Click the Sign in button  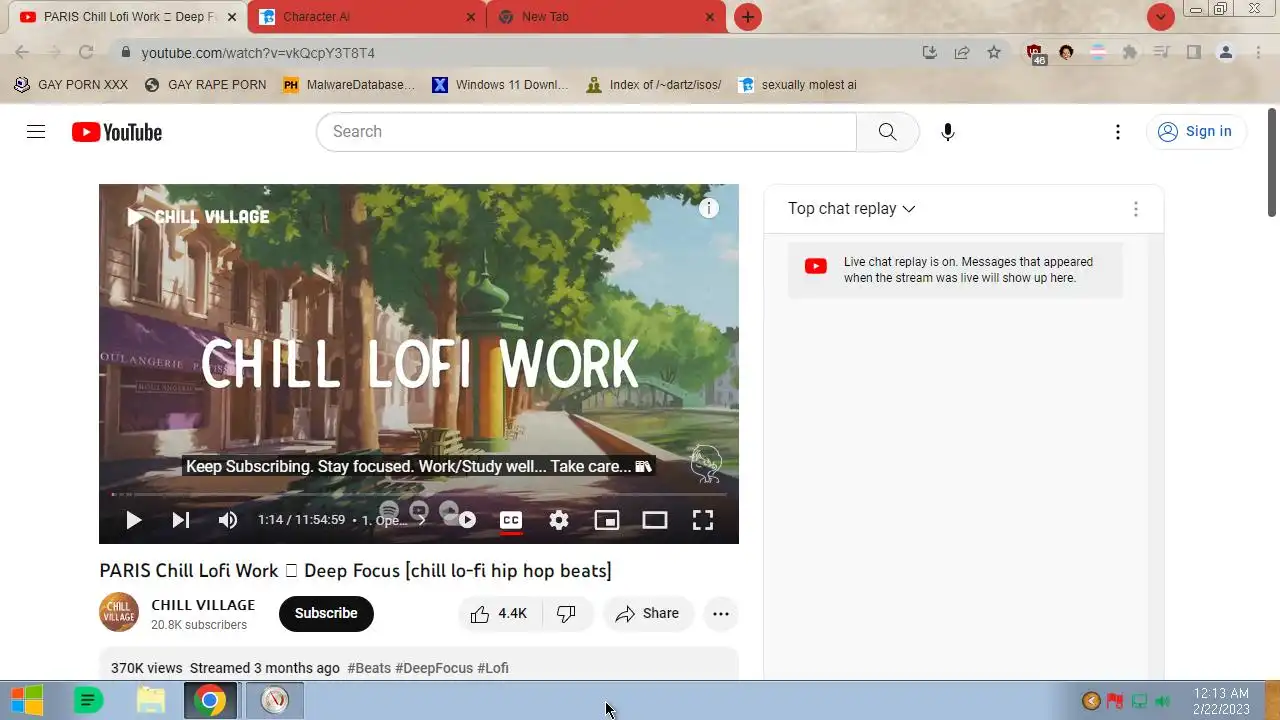click(x=1195, y=131)
